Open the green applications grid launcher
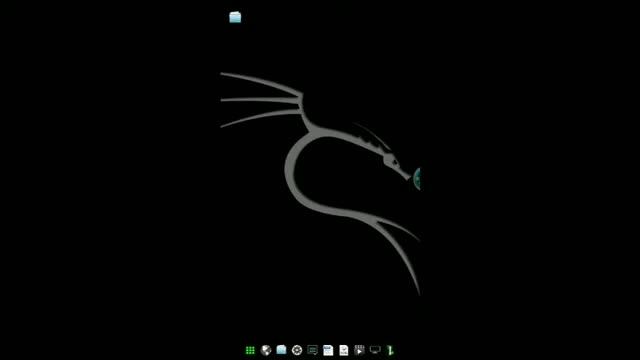The width and height of the screenshot is (640, 360). (x=250, y=350)
